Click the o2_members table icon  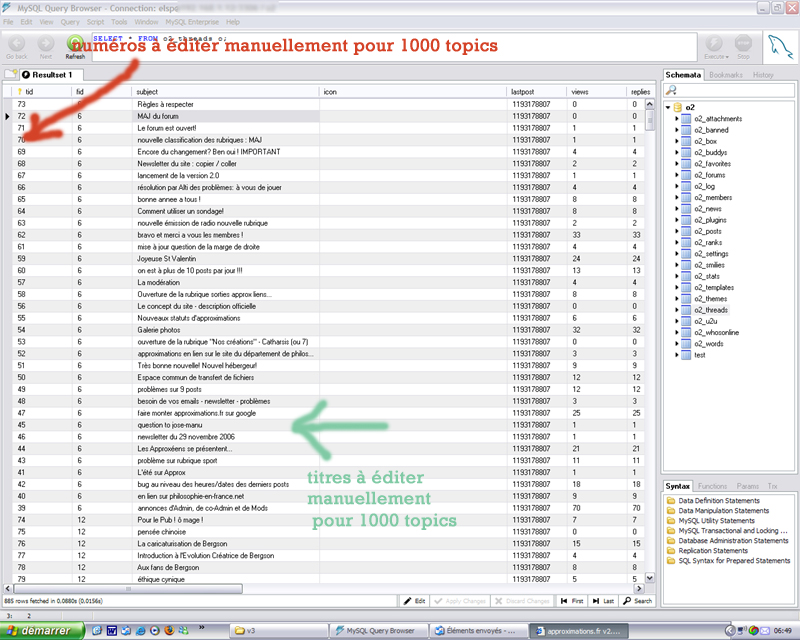point(686,197)
